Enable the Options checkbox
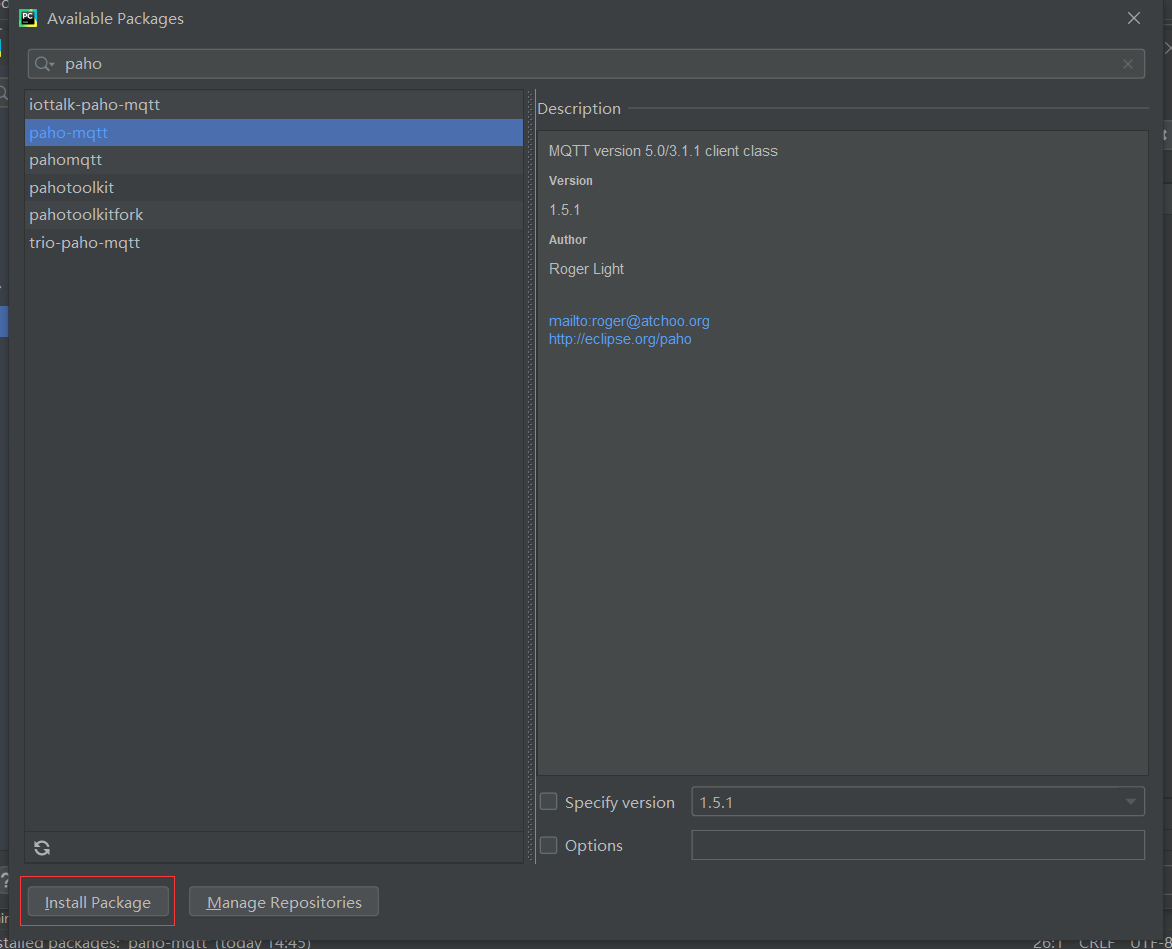Viewport: 1172px width, 949px height. (549, 845)
